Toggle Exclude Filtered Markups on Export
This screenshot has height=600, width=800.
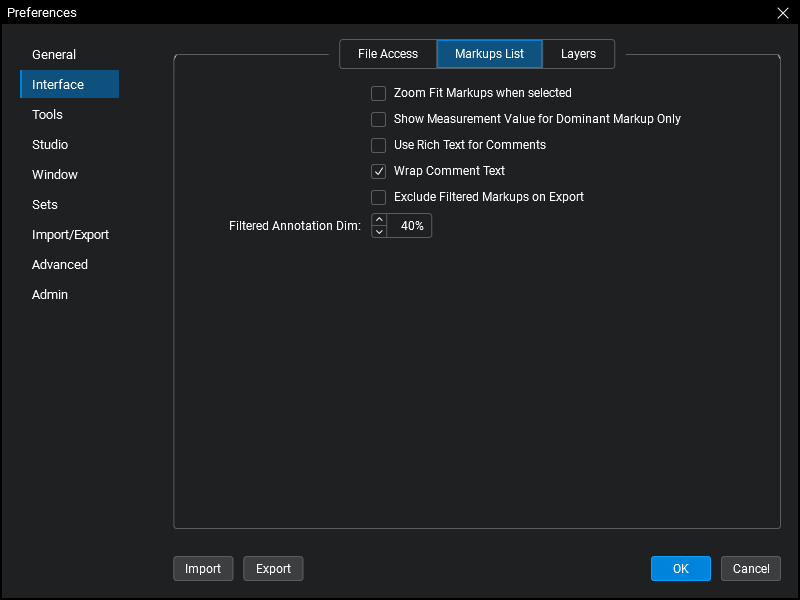378,197
